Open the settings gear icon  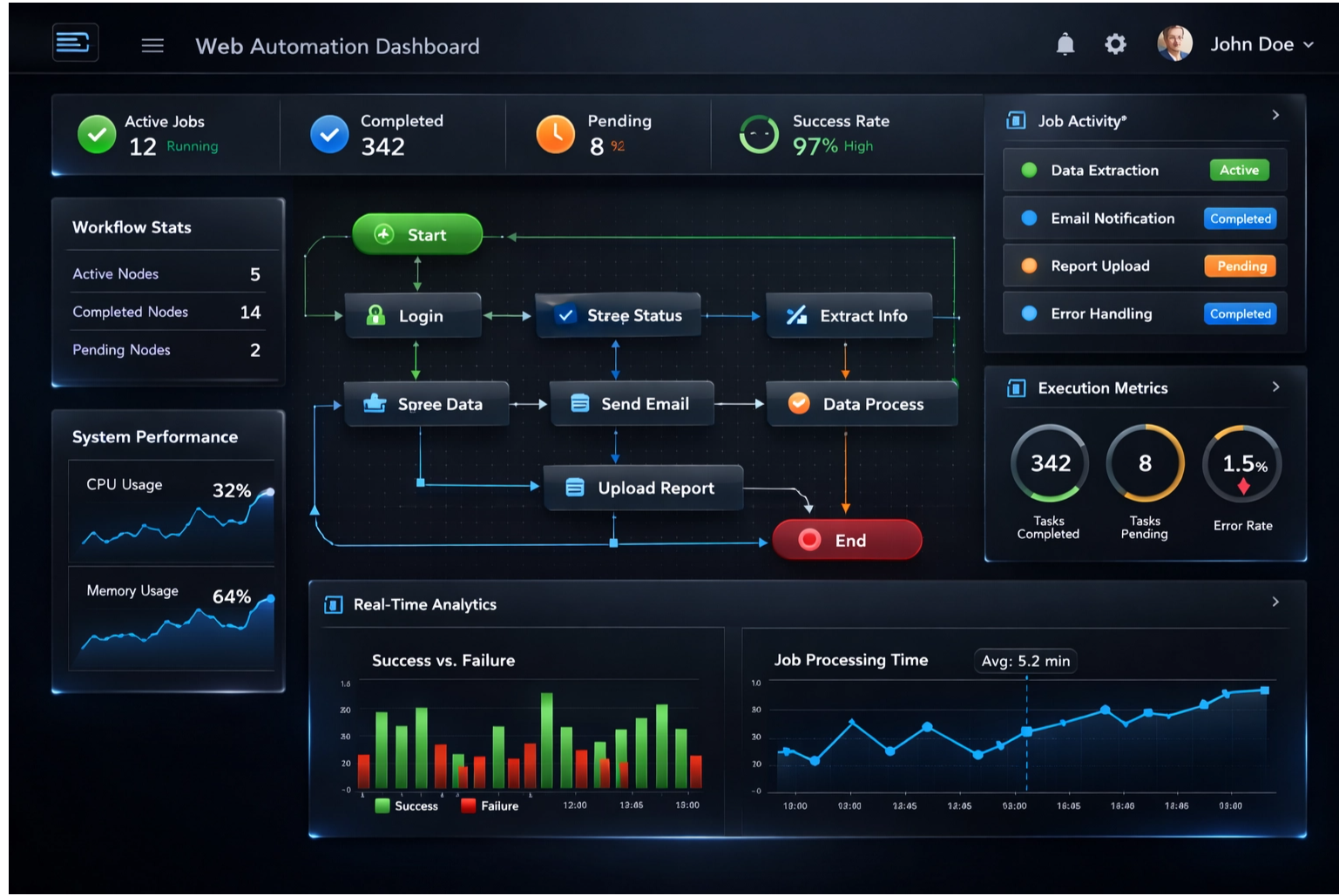1115,44
